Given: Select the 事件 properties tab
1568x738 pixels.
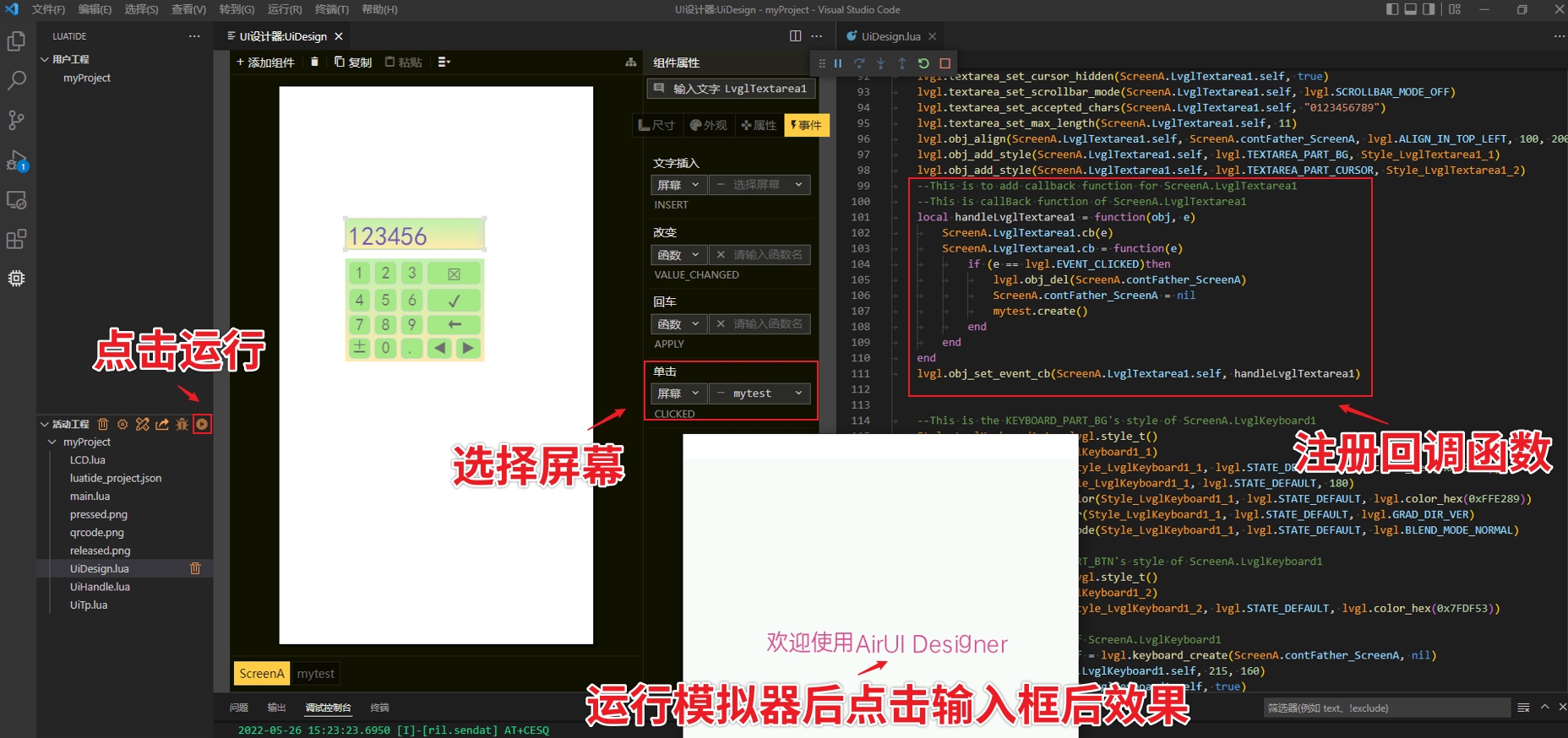Looking at the screenshot, I should tap(806, 125).
